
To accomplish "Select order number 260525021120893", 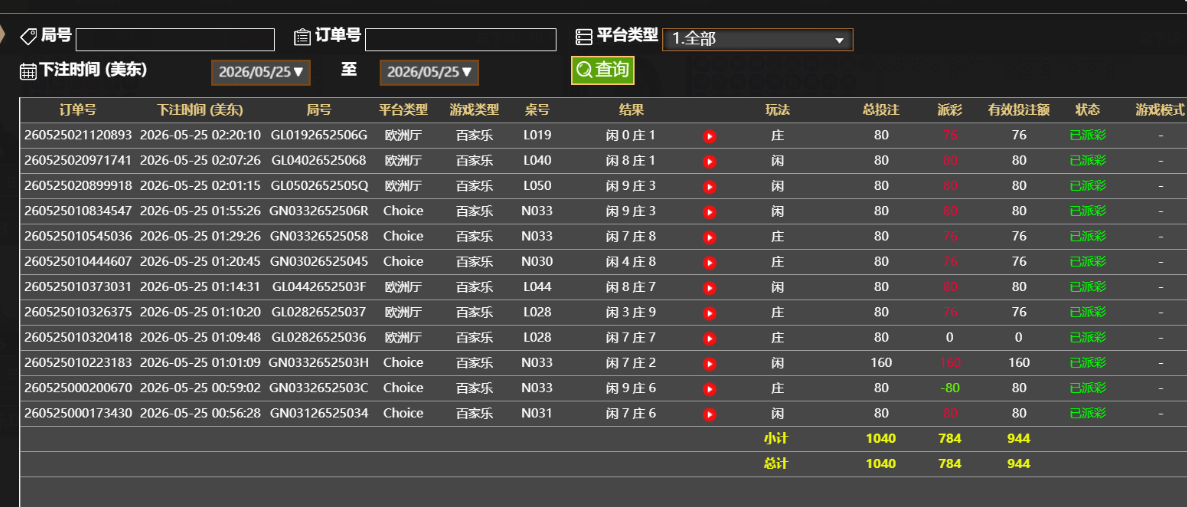I will point(78,135).
